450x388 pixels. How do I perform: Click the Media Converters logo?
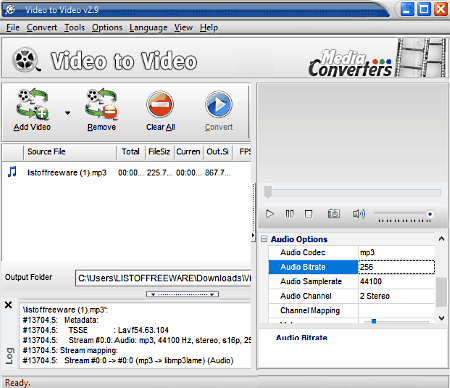[x=350, y=63]
